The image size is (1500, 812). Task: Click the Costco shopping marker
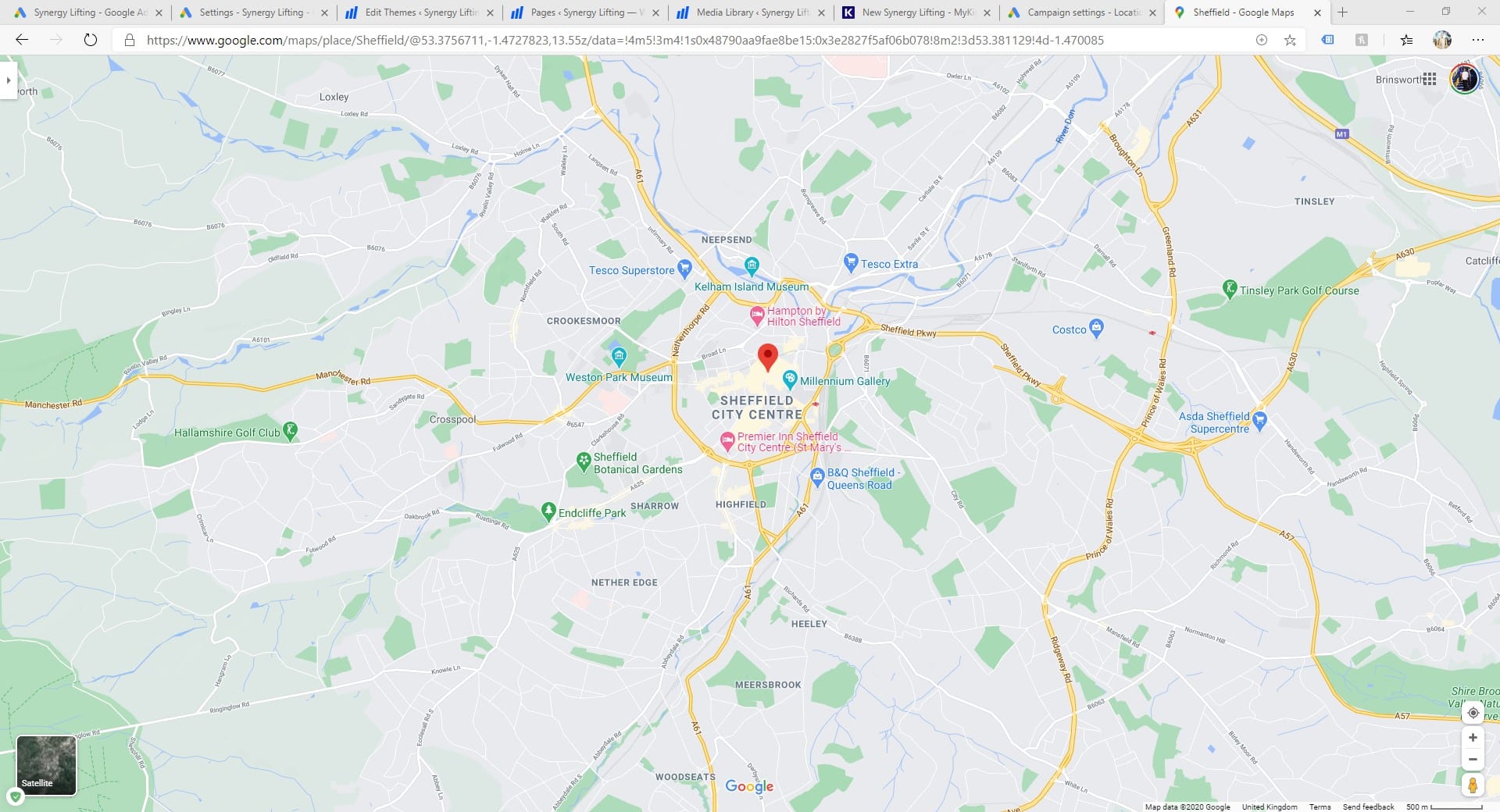click(1096, 327)
